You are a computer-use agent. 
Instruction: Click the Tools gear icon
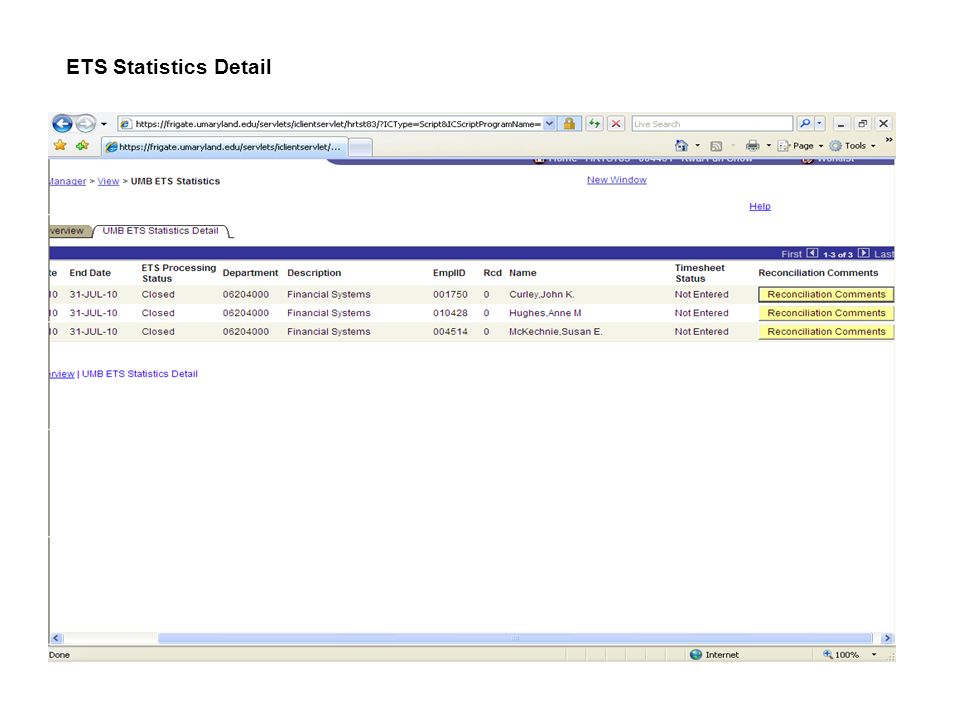point(835,146)
